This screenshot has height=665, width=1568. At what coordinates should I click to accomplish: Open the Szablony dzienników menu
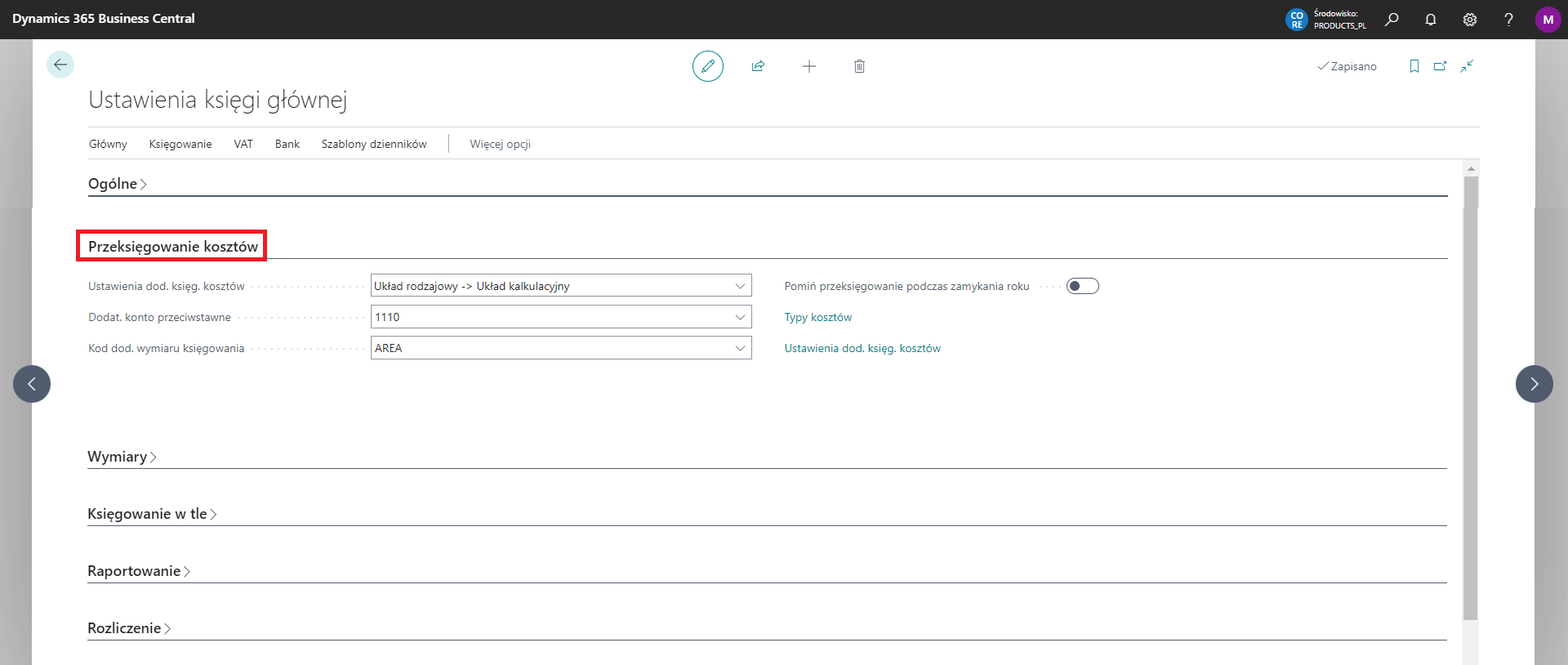click(374, 144)
